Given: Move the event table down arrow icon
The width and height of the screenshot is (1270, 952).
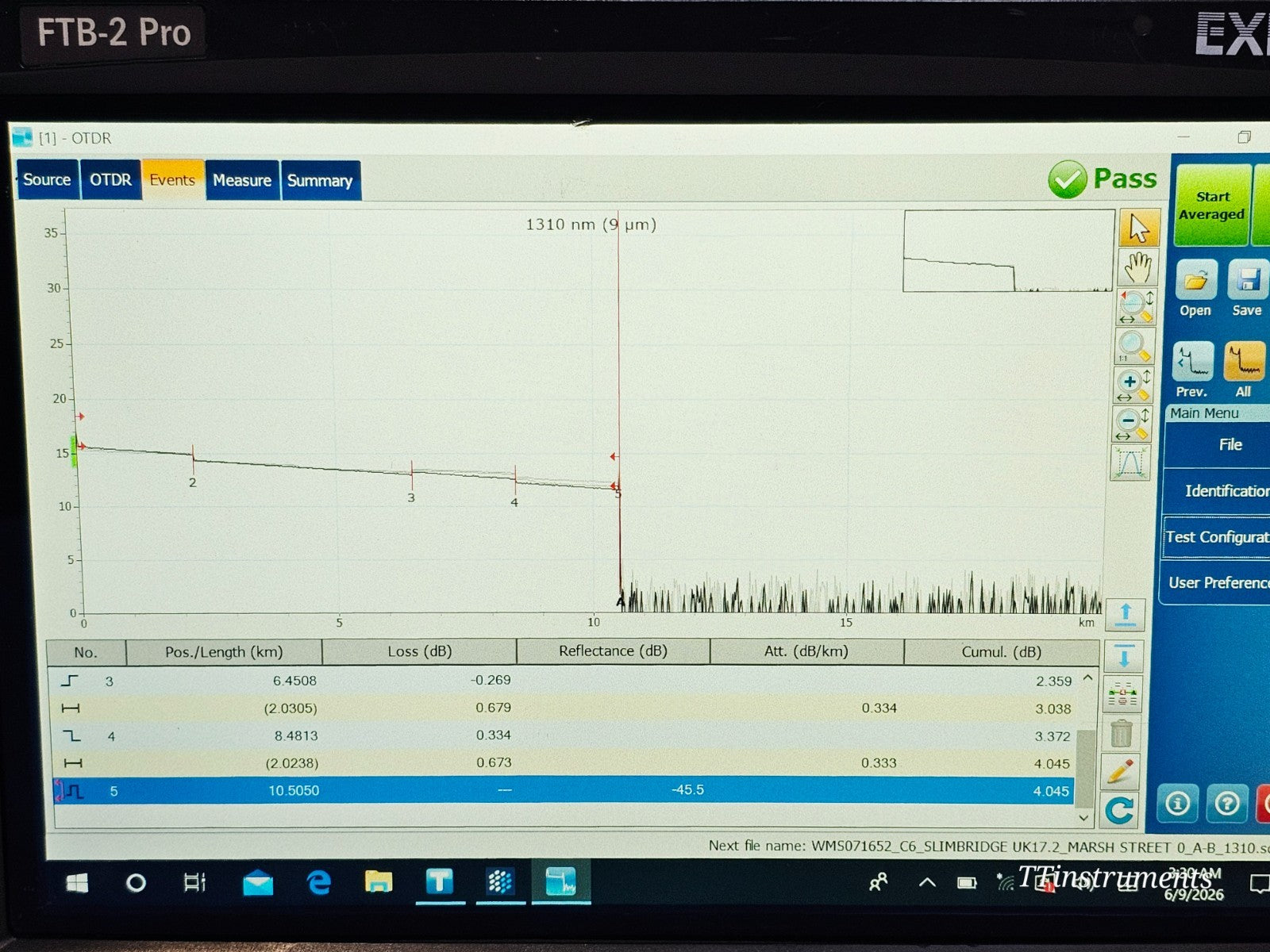Looking at the screenshot, I should [x=1124, y=656].
